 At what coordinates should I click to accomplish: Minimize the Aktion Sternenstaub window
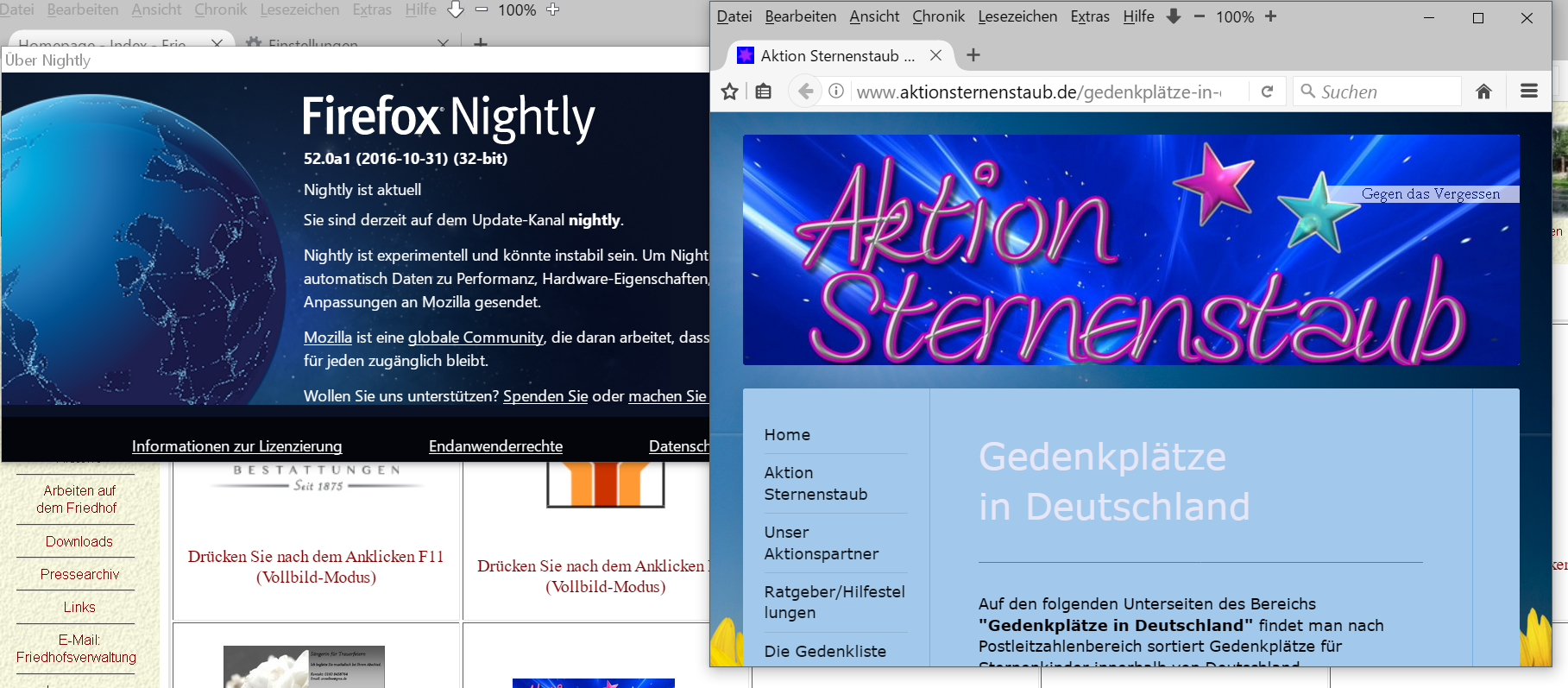pyautogui.click(x=1429, y=17)
